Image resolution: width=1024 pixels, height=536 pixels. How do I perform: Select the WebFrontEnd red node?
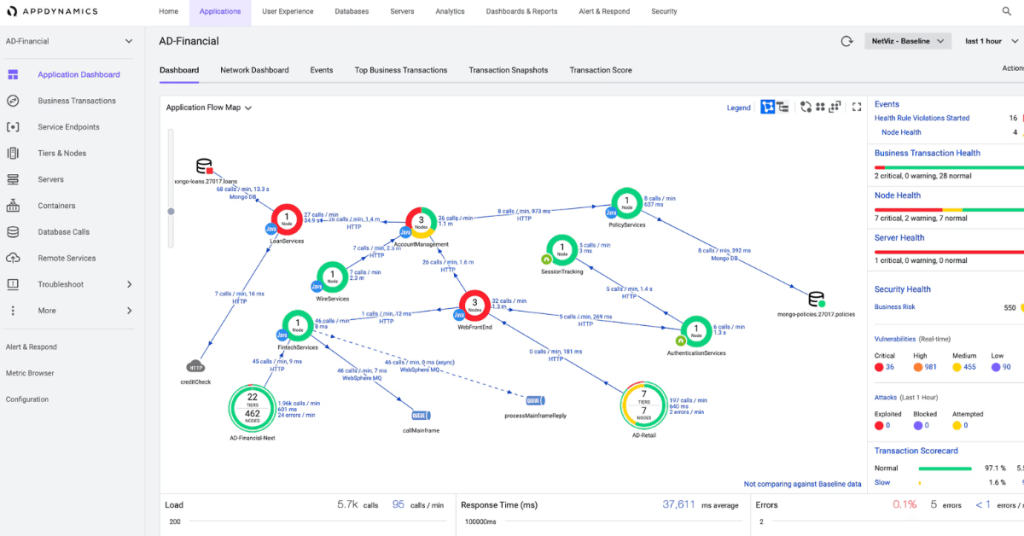(475, 305)
